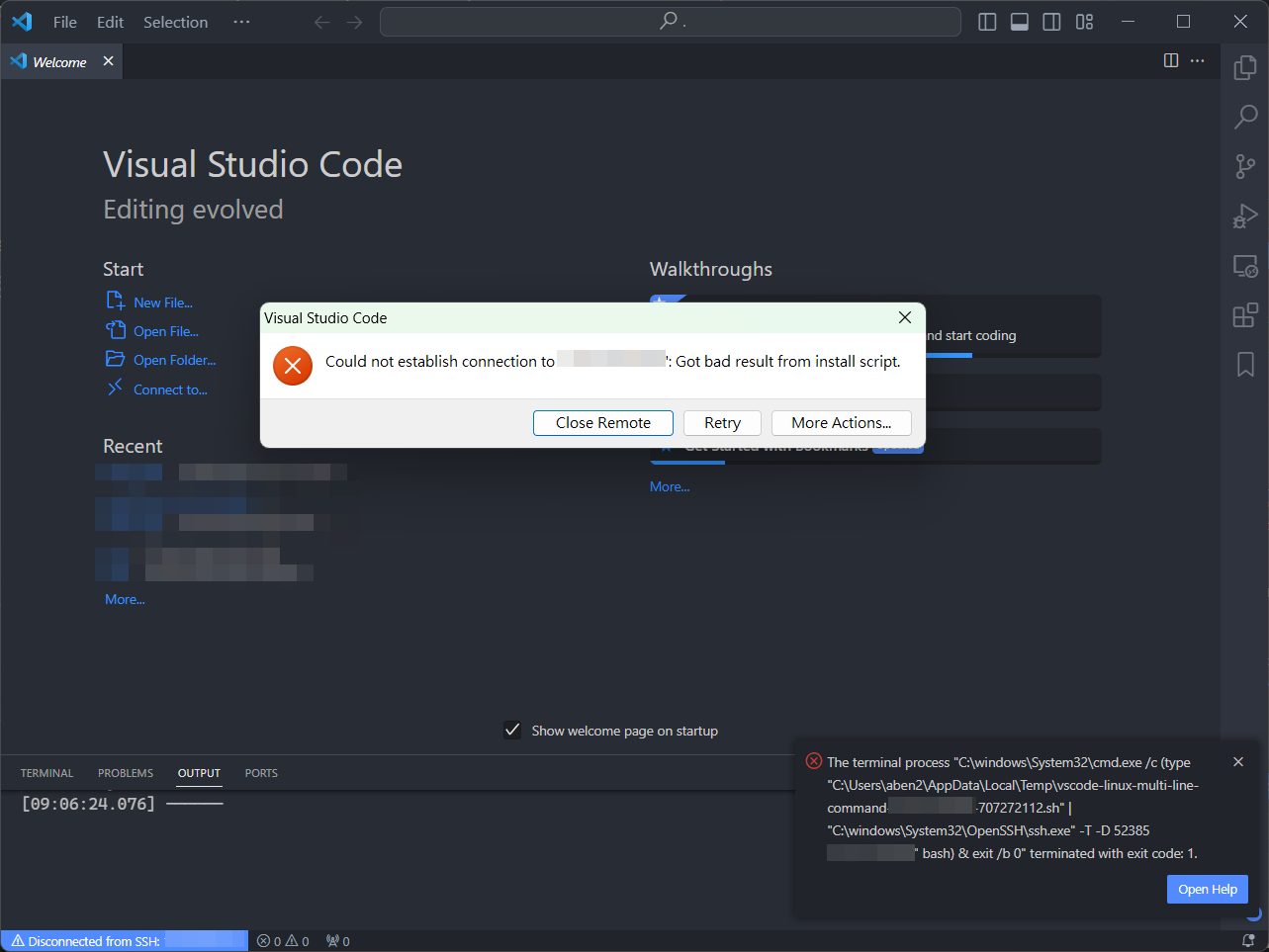Screen dimensions: 1269x952
Task: Close the Welcome tab
Action: (108, 61)
